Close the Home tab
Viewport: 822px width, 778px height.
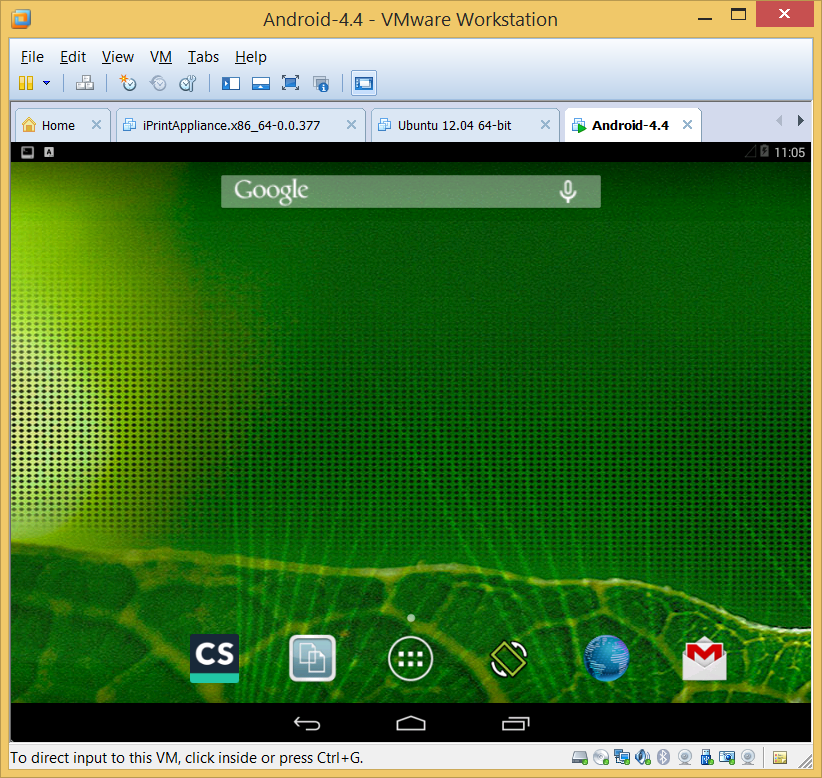96,125
